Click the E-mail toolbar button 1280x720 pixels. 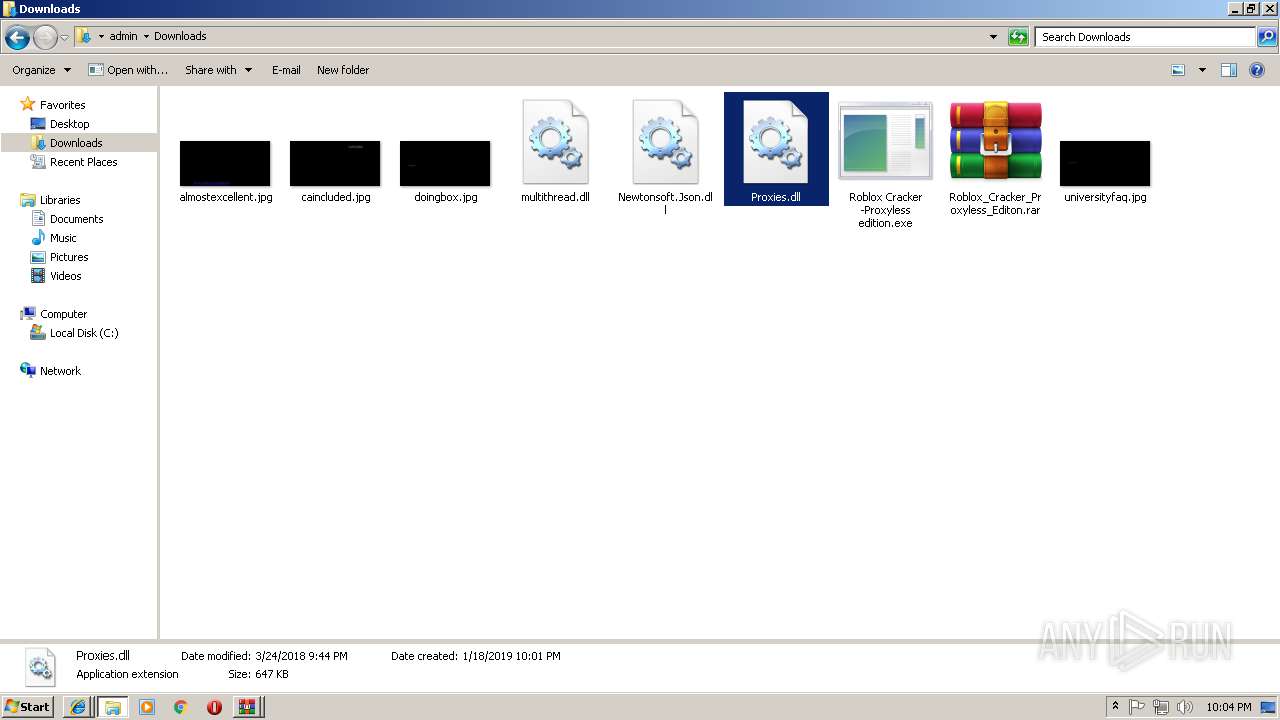point(286,70)
